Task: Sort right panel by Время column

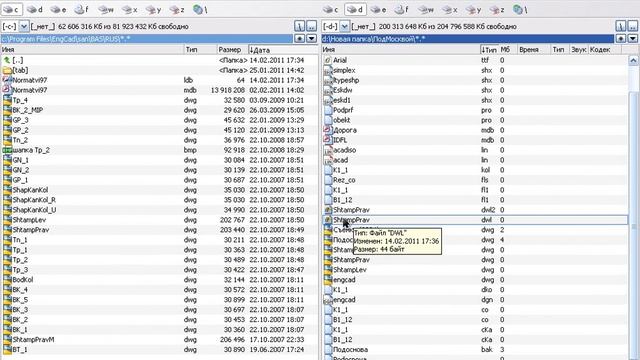Action: point(533,50)
